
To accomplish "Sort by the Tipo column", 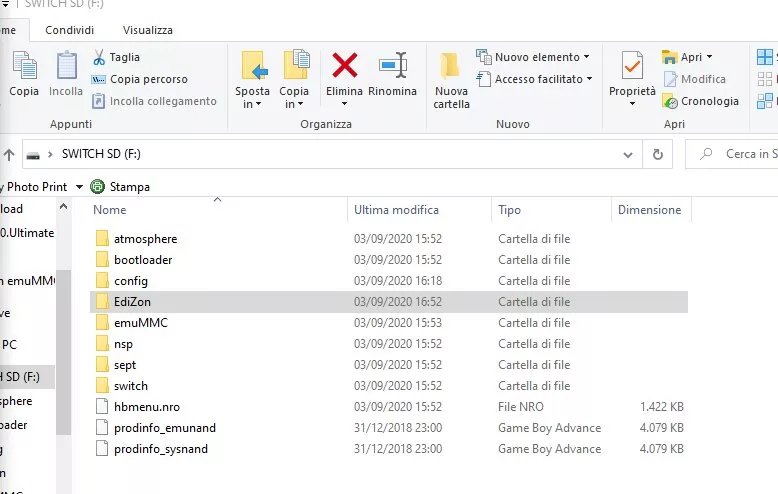I will [x=509, y=210].
